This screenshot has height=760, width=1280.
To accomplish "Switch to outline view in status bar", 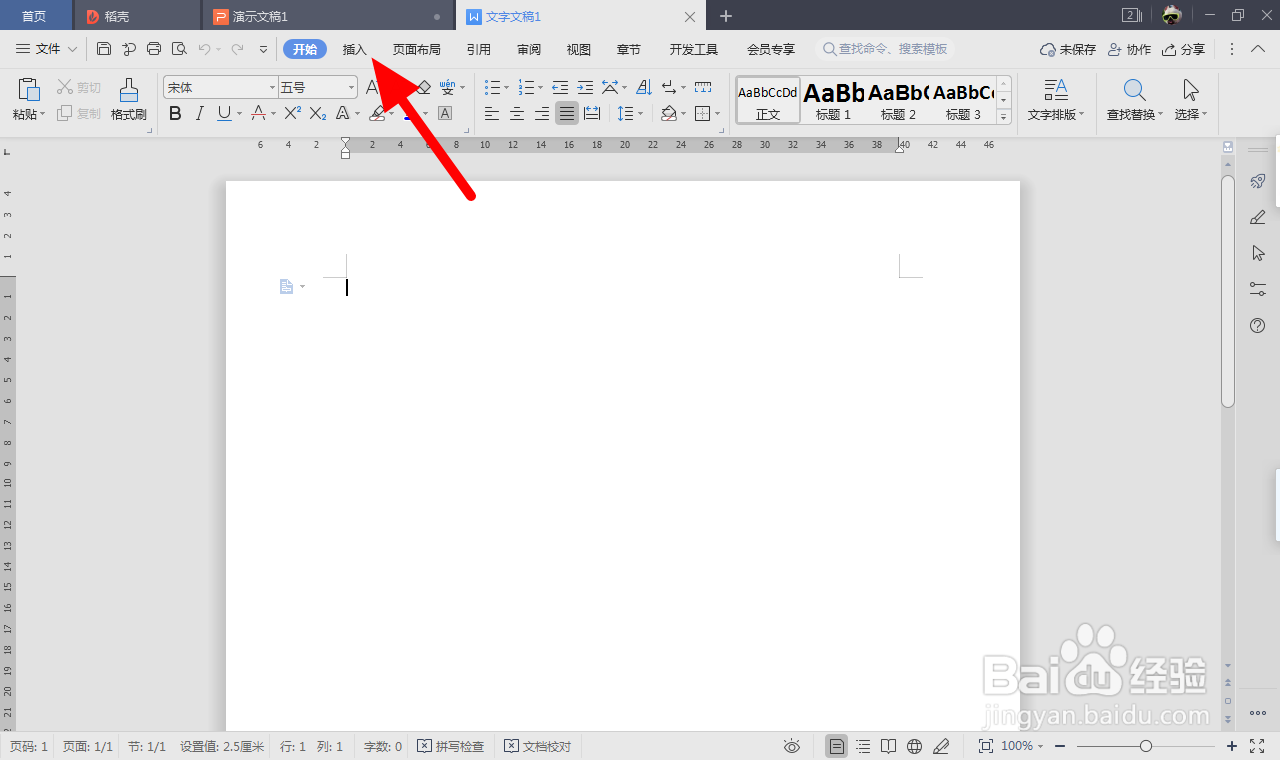I will (x=863, y=746).
